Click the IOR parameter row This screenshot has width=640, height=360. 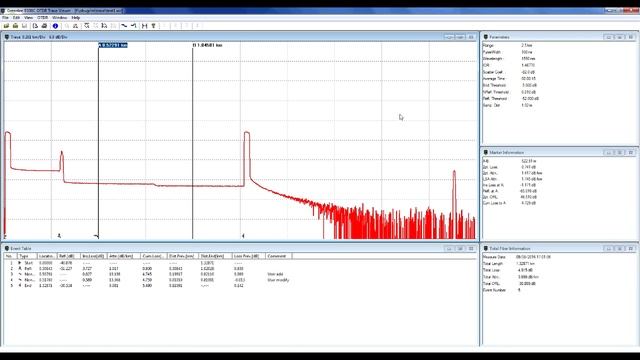point(510,65)
